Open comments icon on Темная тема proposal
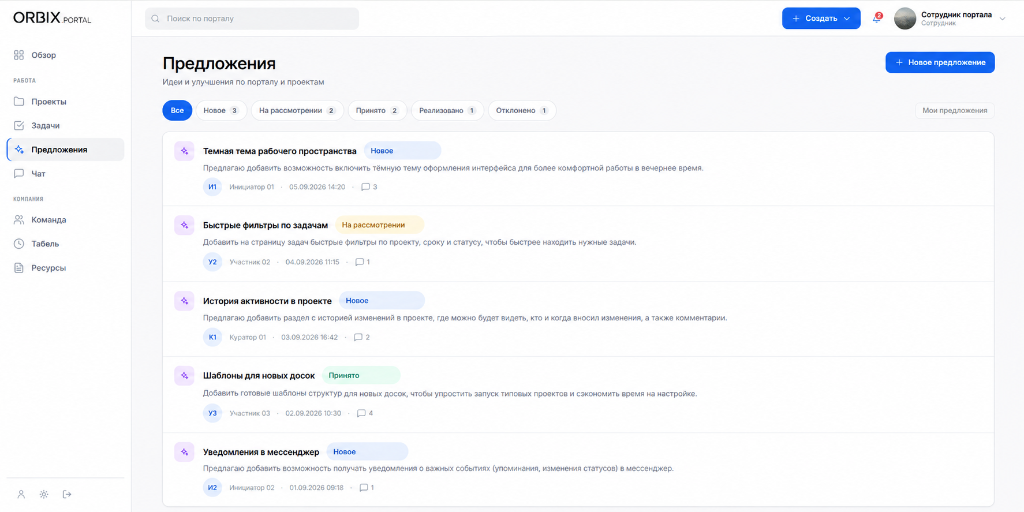1024x512 pixels. [x=365, y=187]
